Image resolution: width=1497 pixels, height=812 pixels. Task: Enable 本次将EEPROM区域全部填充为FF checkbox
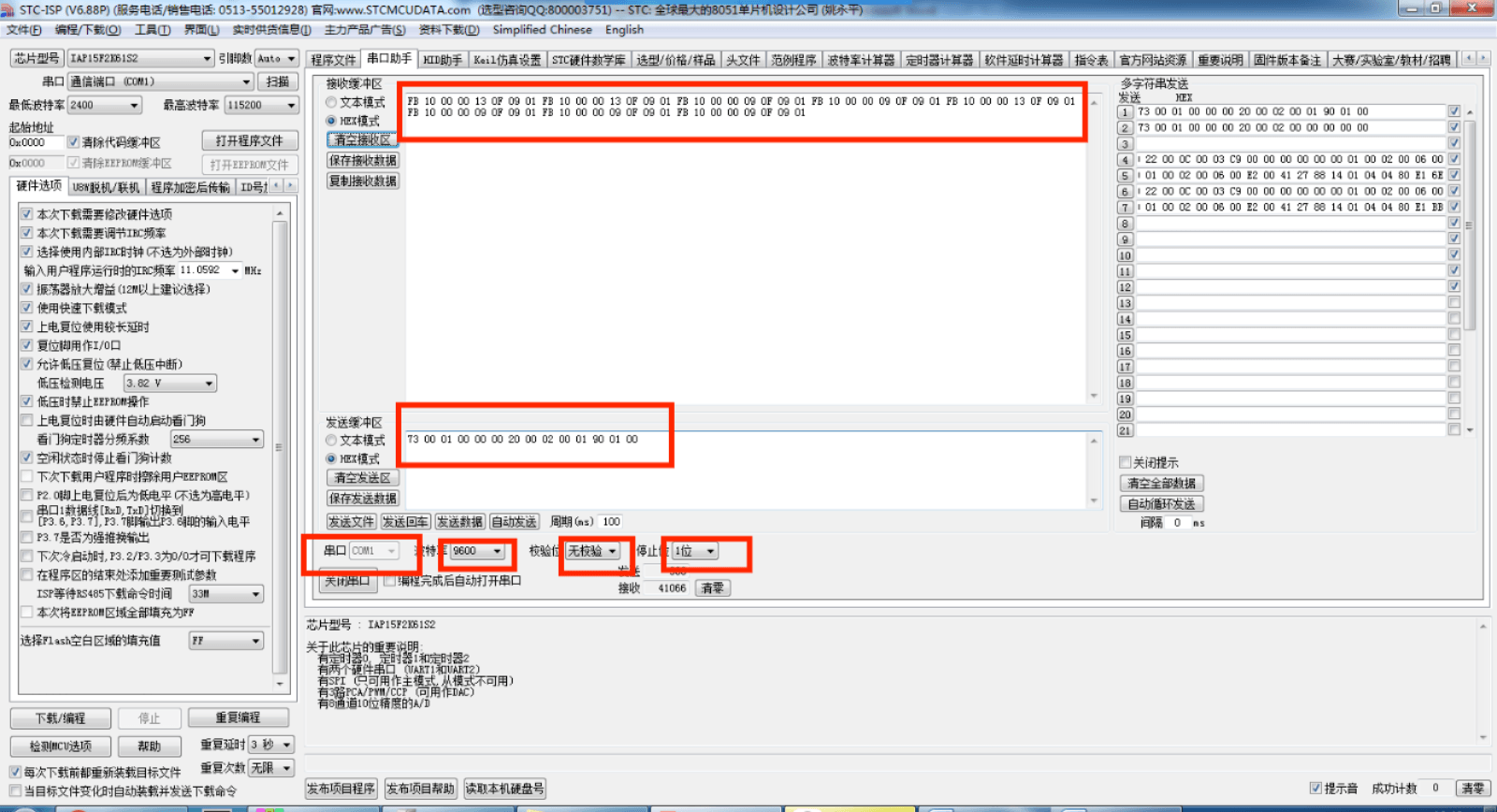pyautogui.click(x=27, y=612)
